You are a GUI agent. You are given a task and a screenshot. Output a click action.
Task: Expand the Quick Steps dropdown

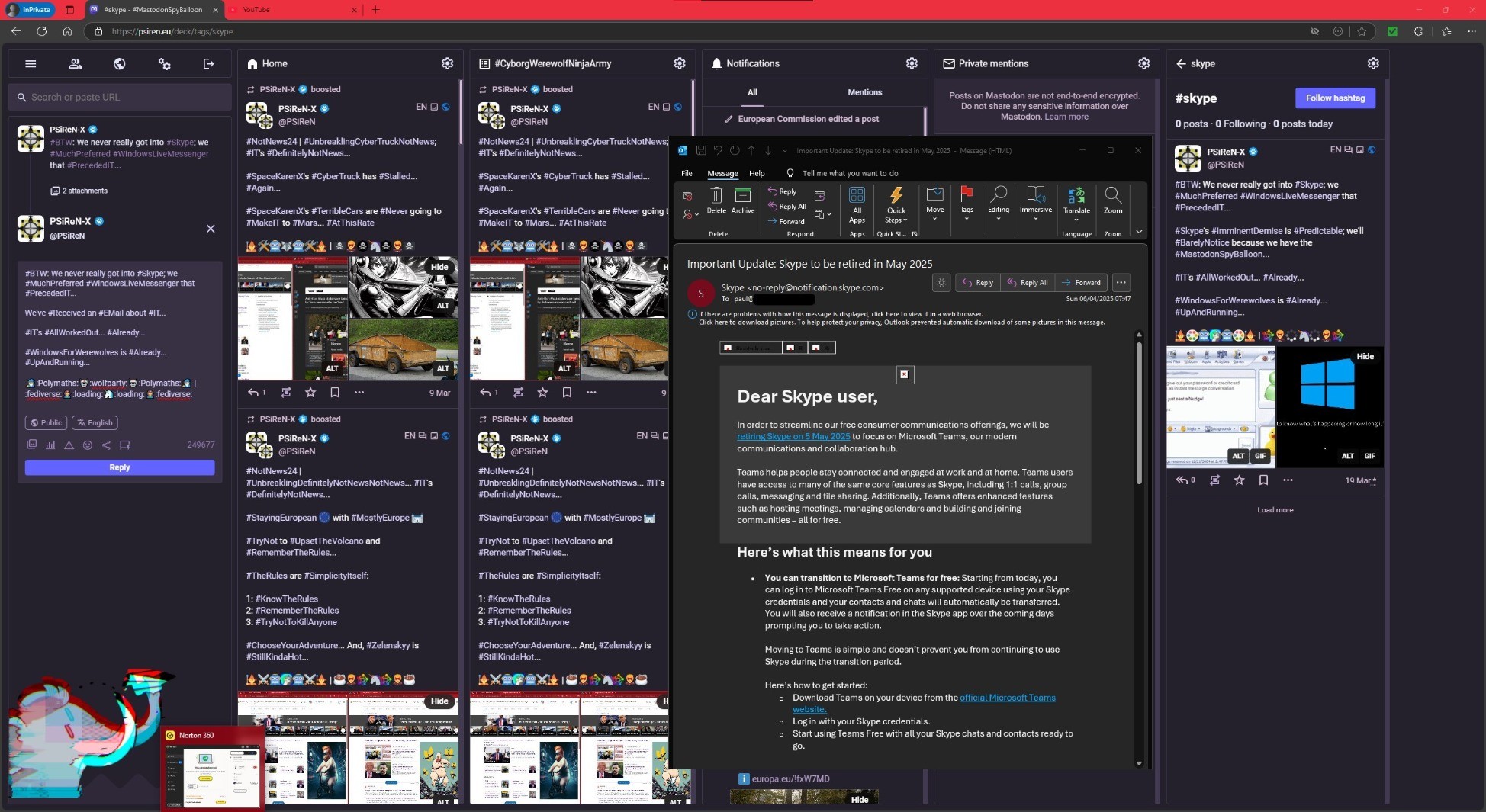[896, 205]
